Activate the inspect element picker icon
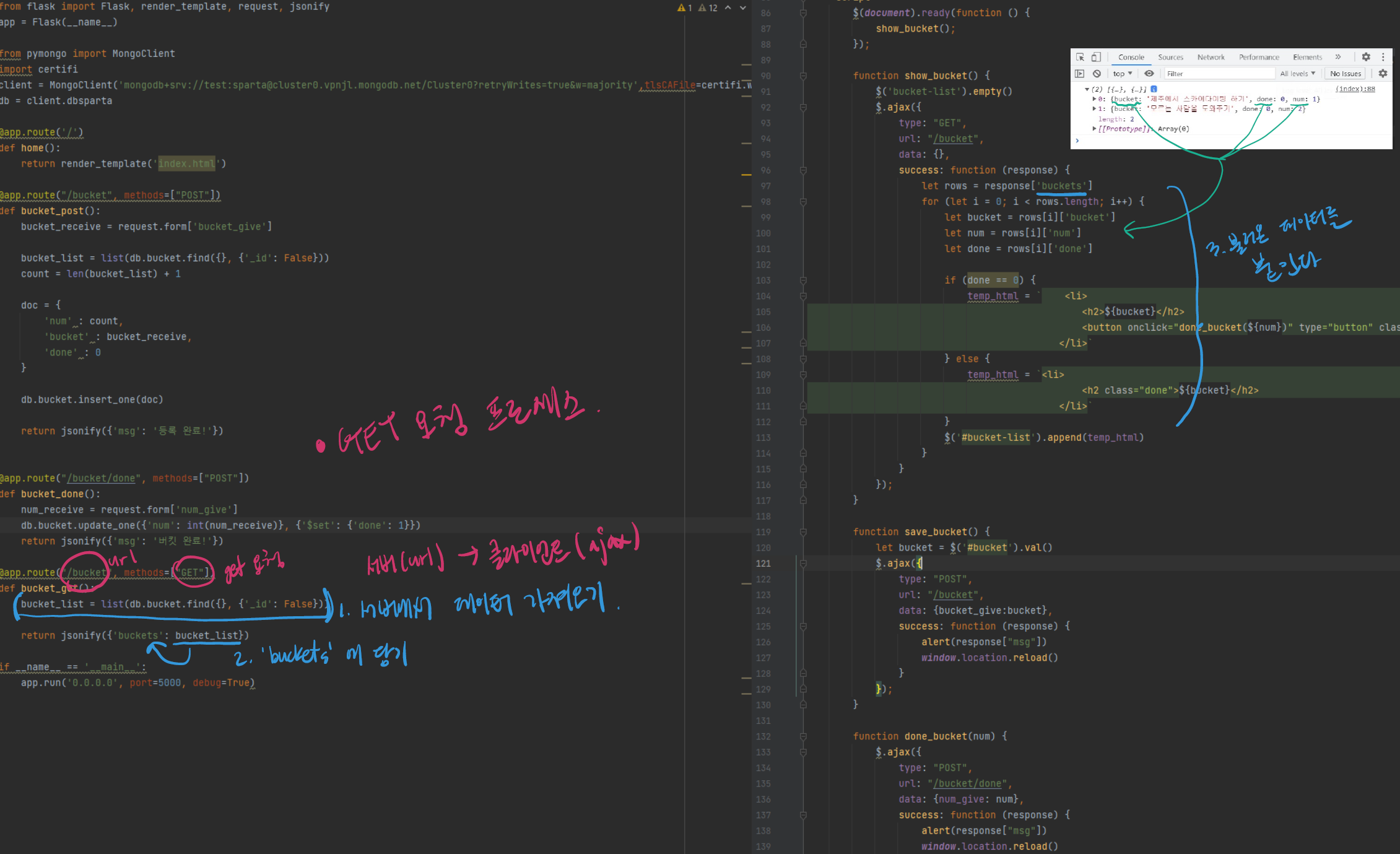The image size is (1400, 854). coord(1080,57)
